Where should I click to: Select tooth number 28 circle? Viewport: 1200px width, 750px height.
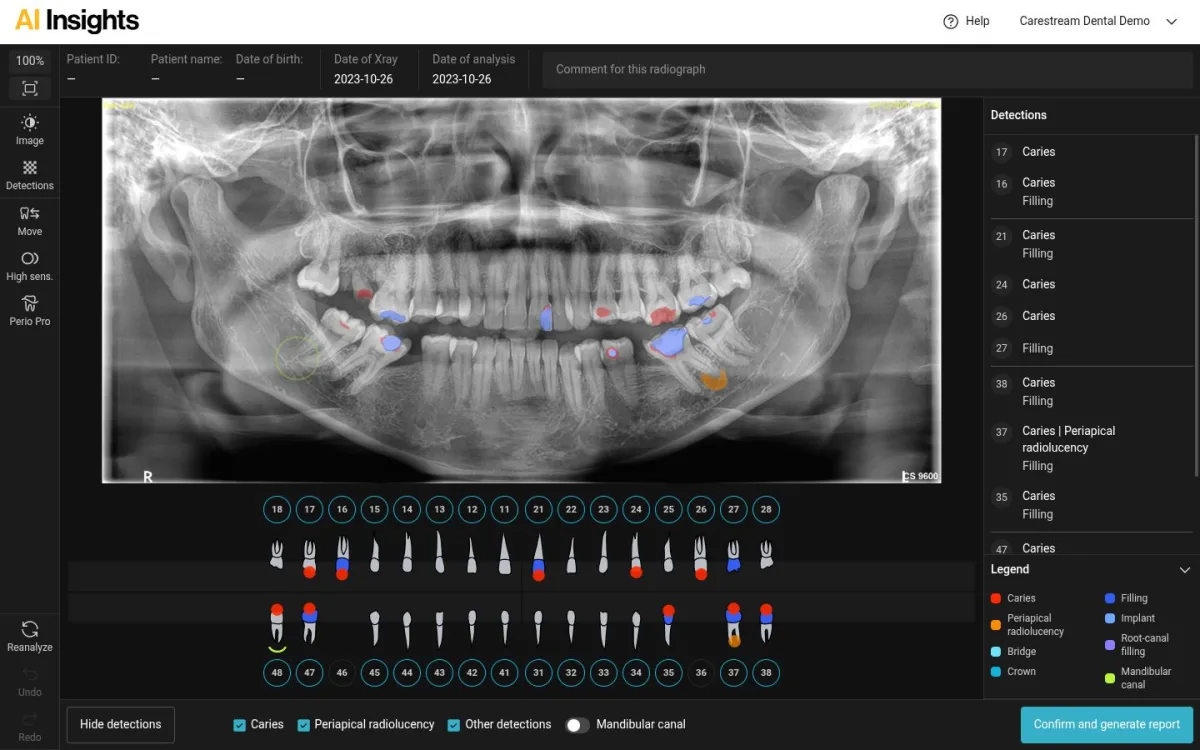point(766,509)
